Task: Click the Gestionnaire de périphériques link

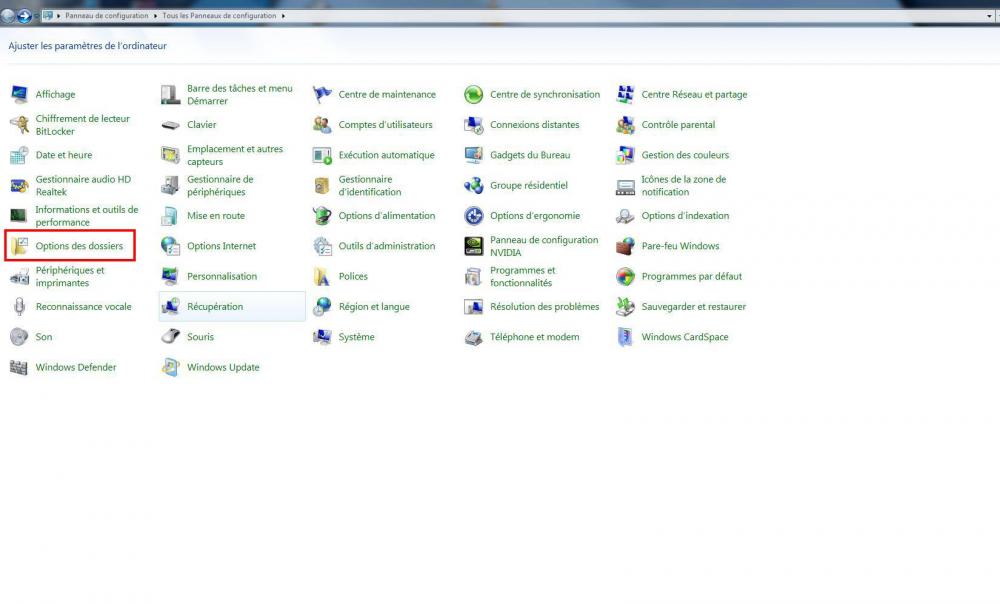Action: pyautogui.click(x=220, y=186)
